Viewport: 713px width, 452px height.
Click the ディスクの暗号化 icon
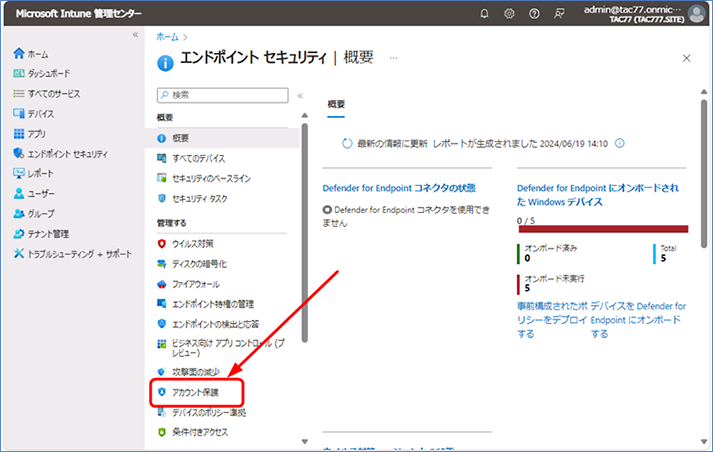click(x=161, y=264)
